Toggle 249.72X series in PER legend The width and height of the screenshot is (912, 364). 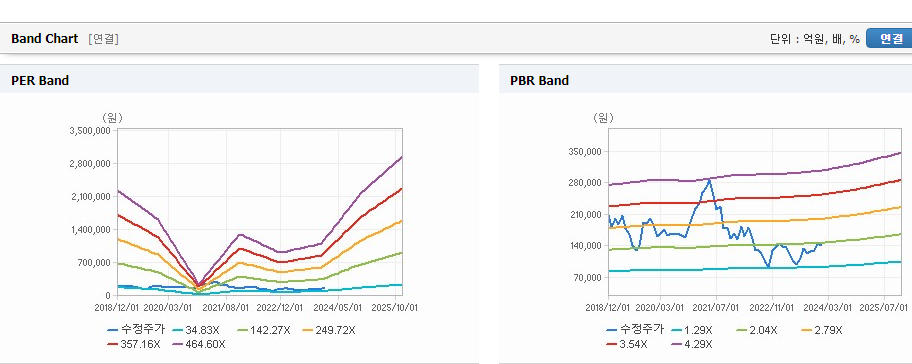point(329,330)
